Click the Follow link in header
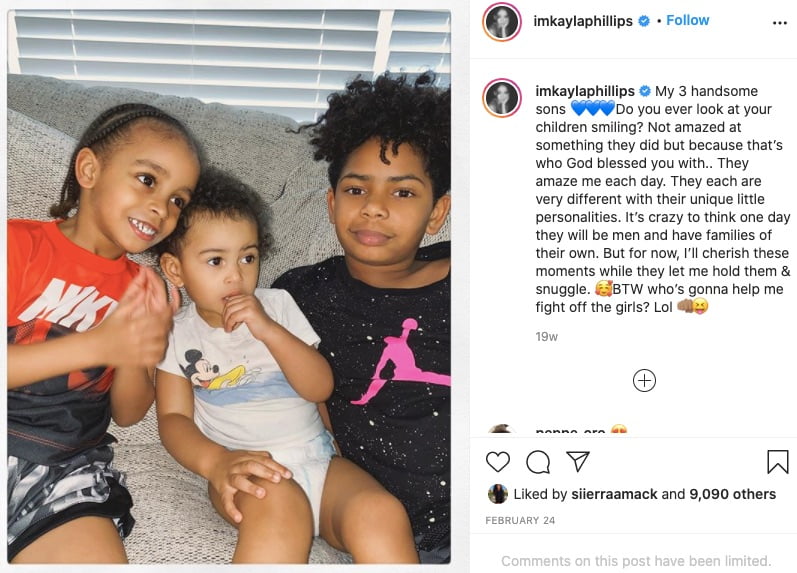Viewport: 797px width, 573px height. [x=687, y=20]
